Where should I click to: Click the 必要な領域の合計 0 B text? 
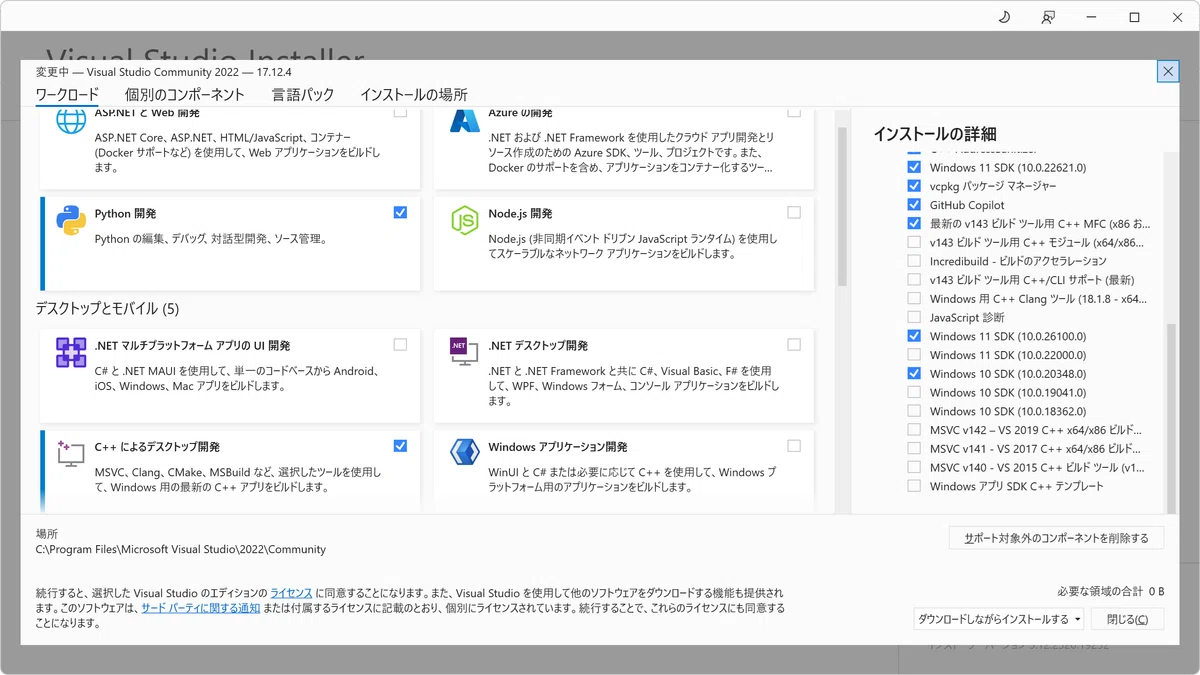1111,591
